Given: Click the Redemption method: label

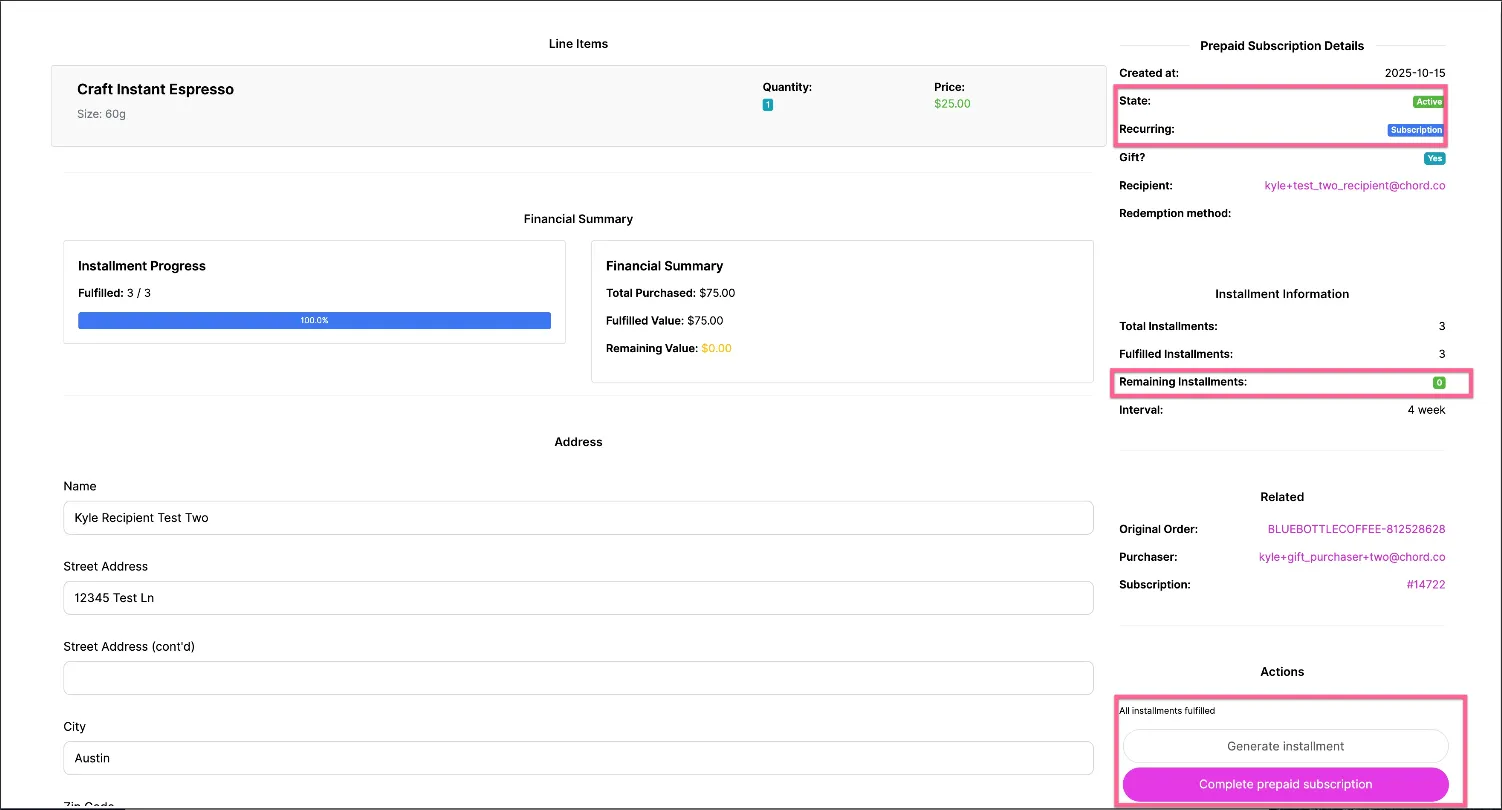Looking at the screenshot, I should (1175, 213).
